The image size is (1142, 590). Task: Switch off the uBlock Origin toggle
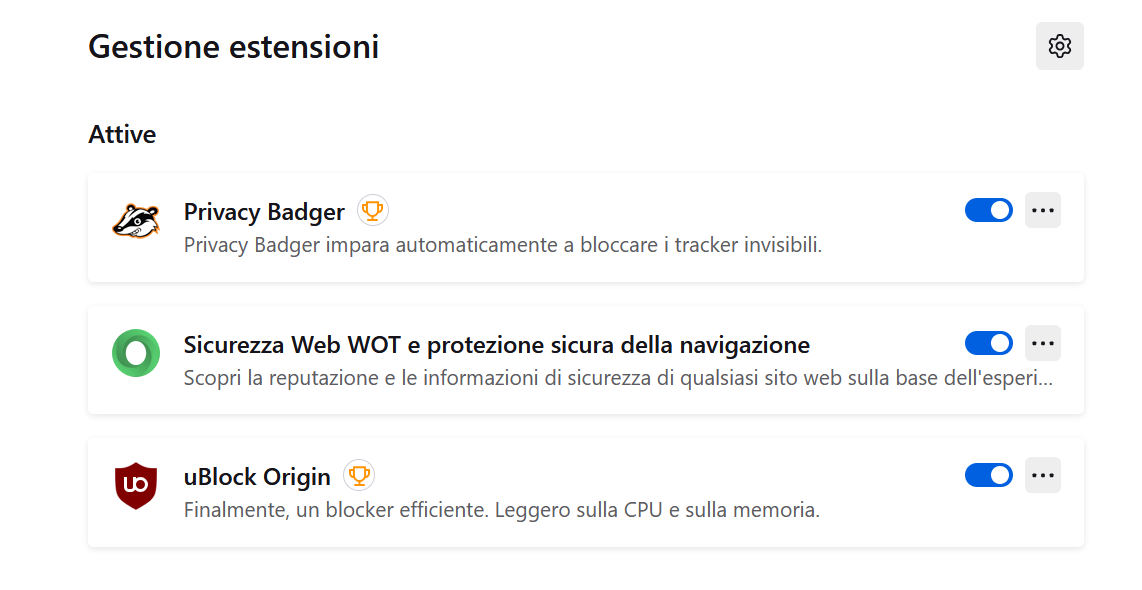pos(989,475)
